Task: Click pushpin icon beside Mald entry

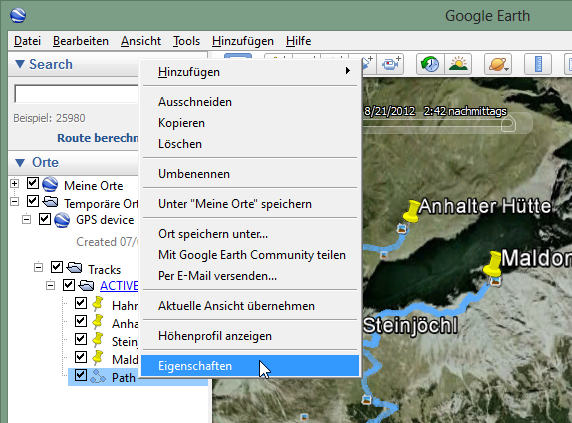Action: tap(98, 358)
